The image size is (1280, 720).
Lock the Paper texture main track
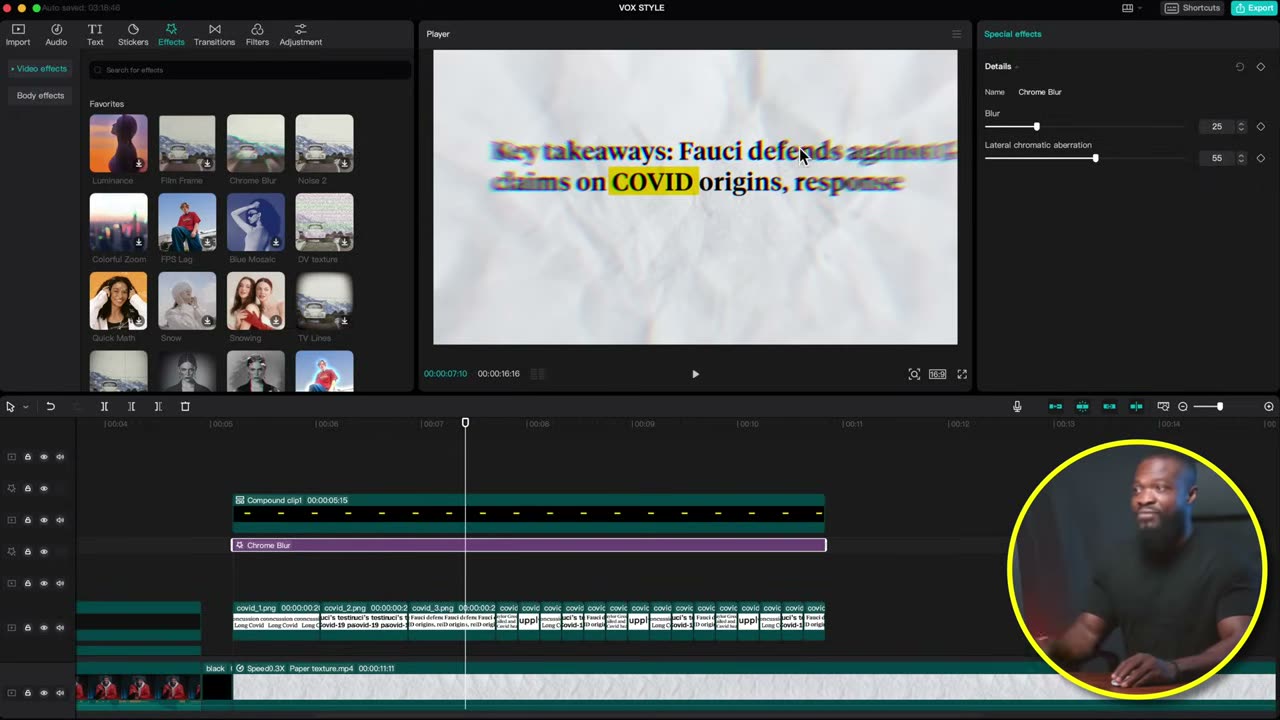pos(28,693)
